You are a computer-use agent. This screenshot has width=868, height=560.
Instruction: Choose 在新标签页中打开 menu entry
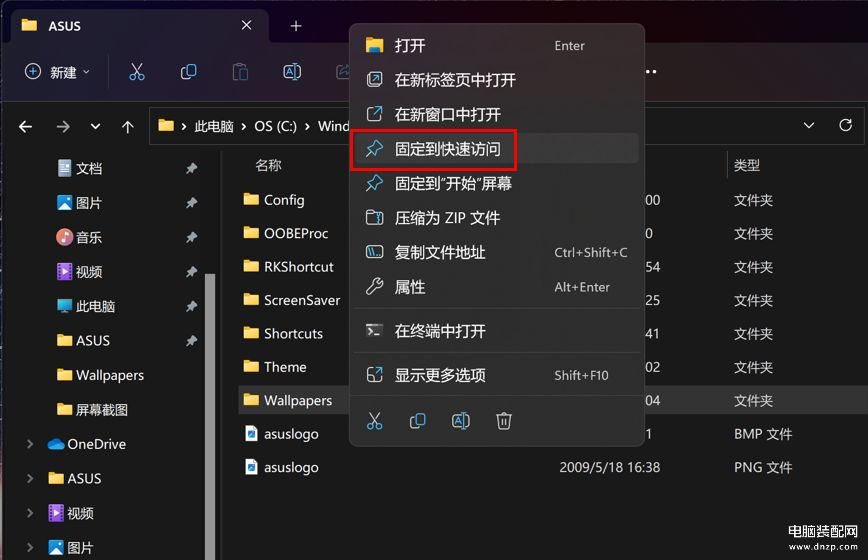tap(497, 80)
